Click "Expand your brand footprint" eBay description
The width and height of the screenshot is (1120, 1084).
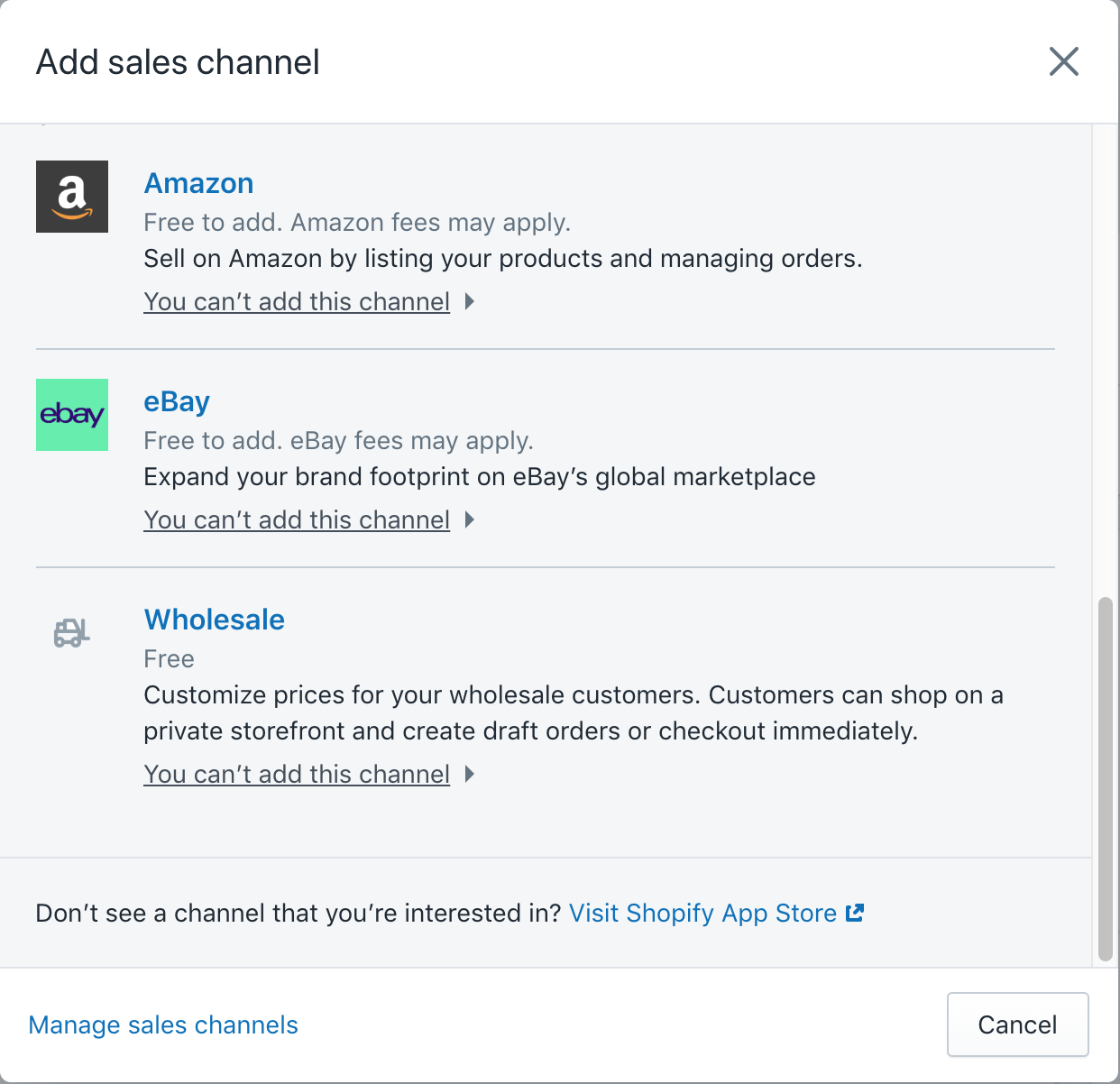click(480, 476)
